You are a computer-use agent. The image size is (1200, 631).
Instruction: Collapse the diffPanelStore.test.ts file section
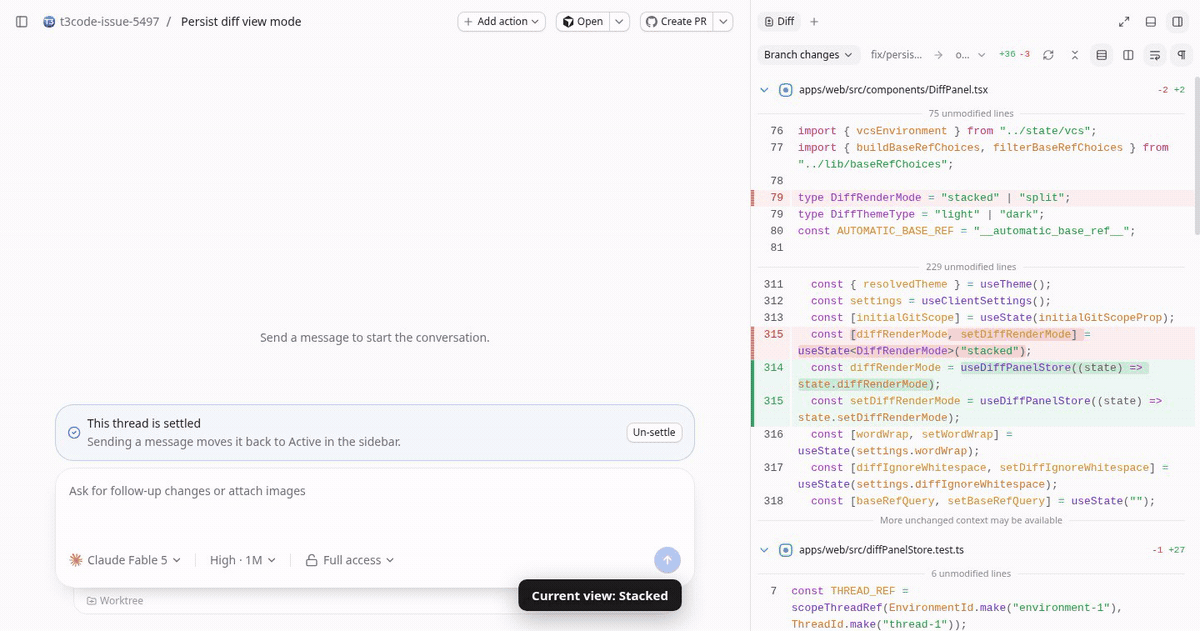(x=764, y=550)
